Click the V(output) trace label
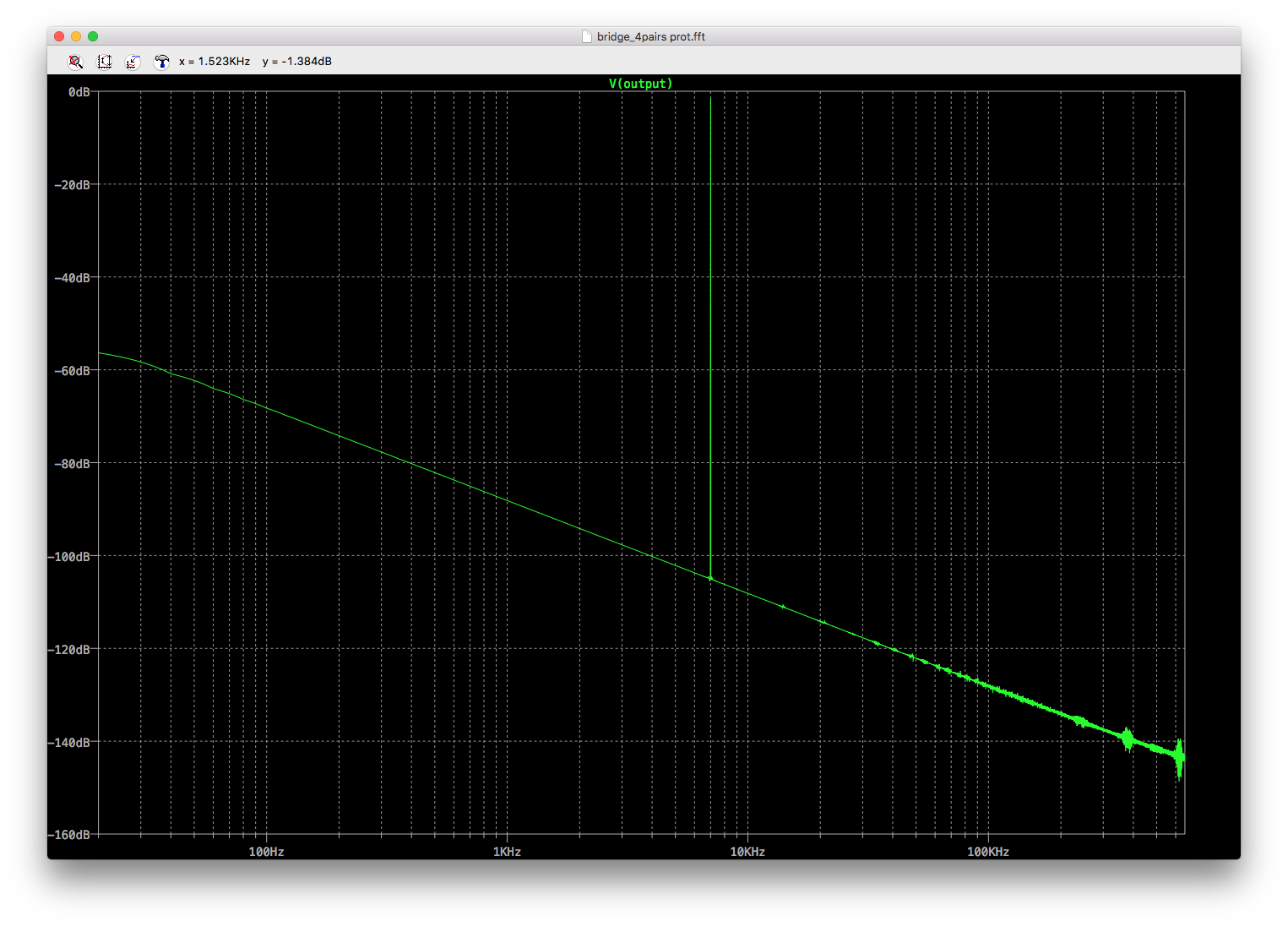This screenshot has width=1288, height=927. (x=641, y=84)
